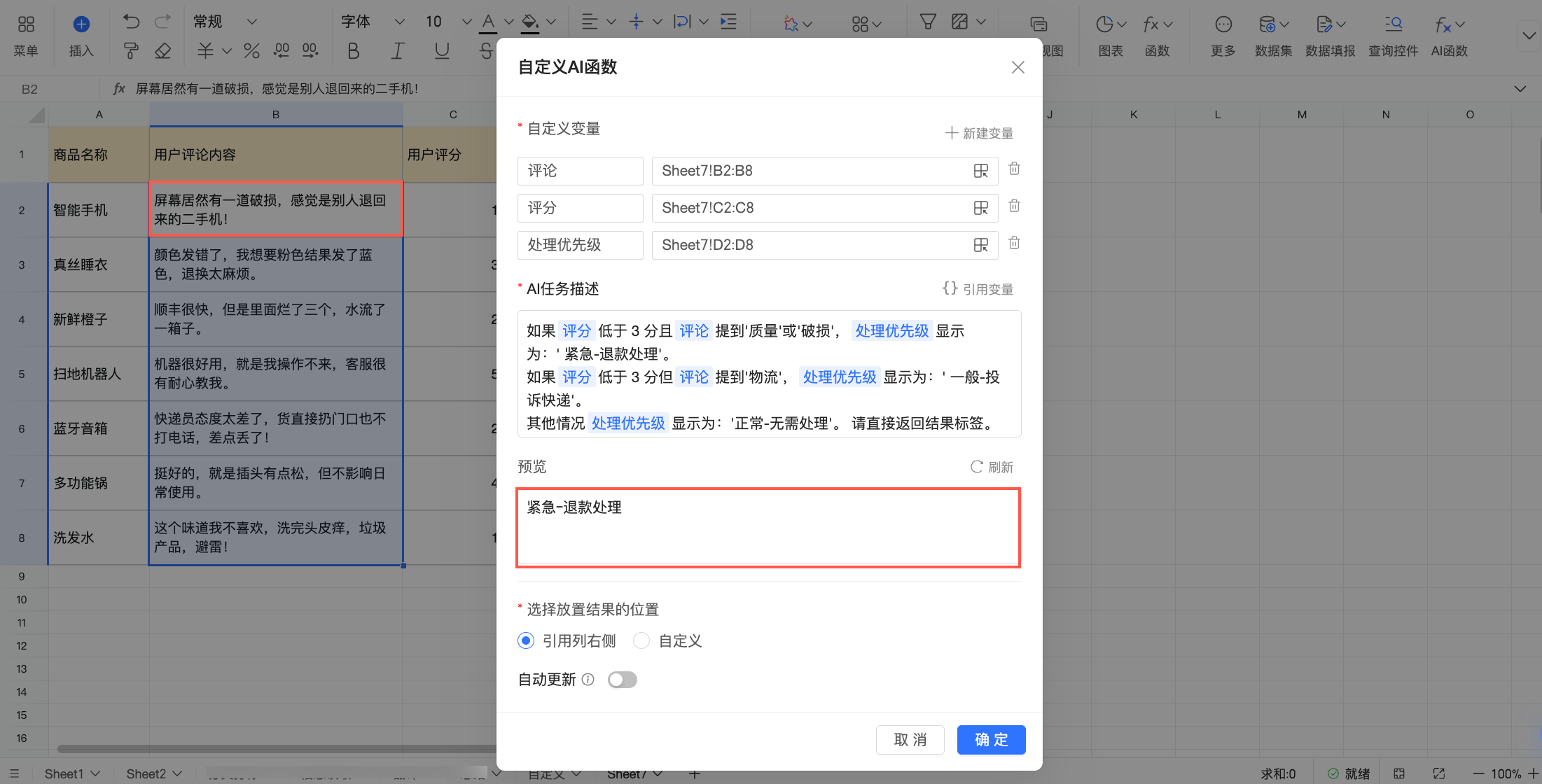This screenshot has height=784, width=1542.
Task: Switch to the Sheet2 tab
Action: (x=146, y=773)
